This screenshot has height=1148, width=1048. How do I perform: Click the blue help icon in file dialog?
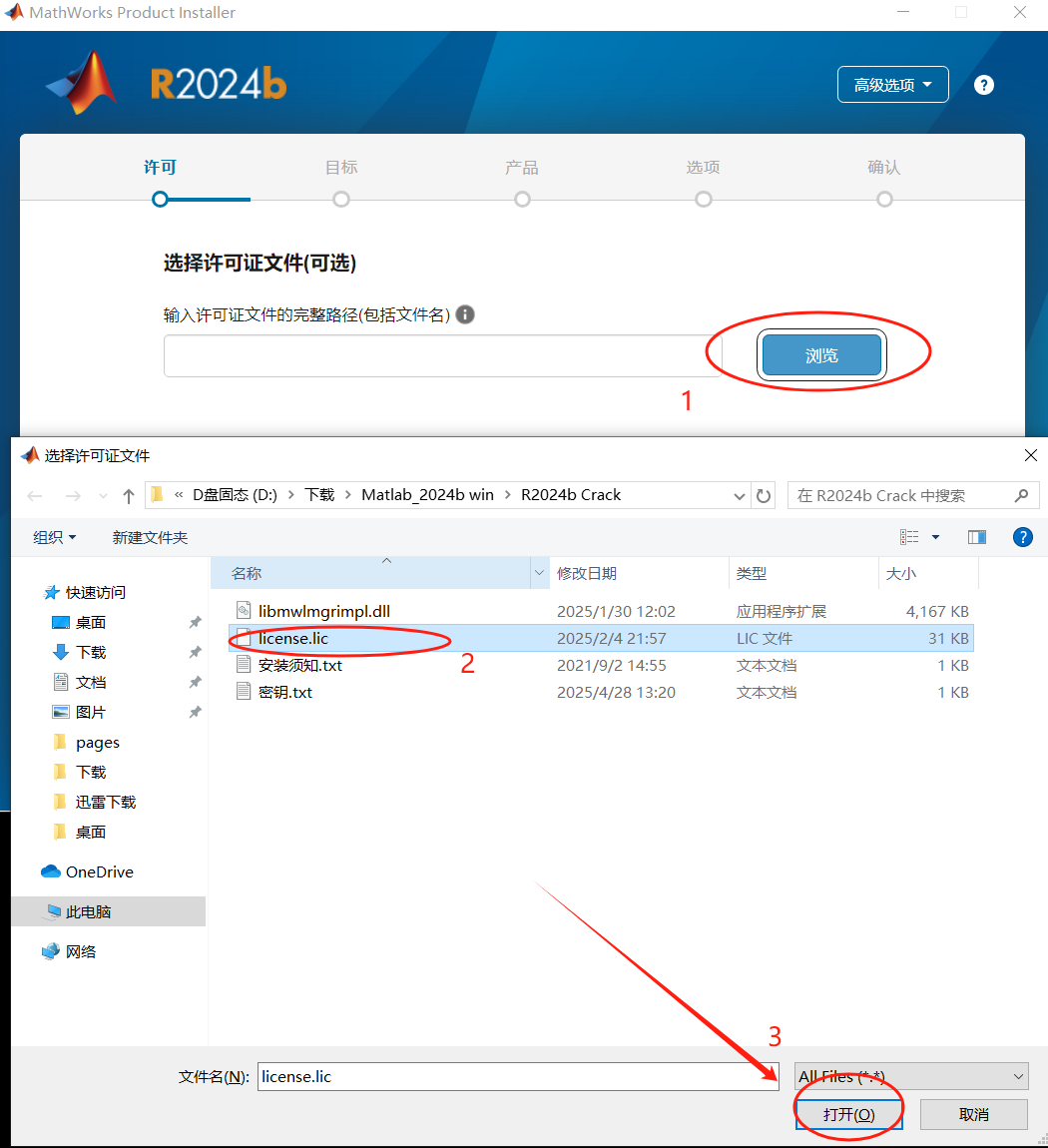click(1022, 537)
